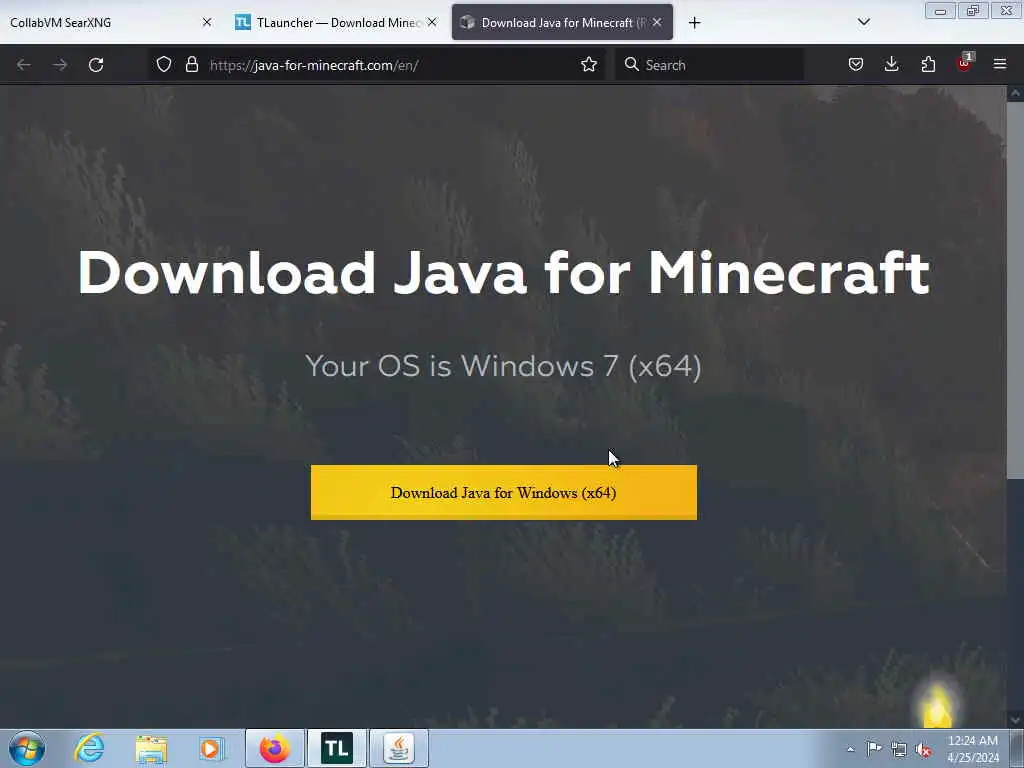
Task: Click the muted volume tray icon
Action: point(923,750)
